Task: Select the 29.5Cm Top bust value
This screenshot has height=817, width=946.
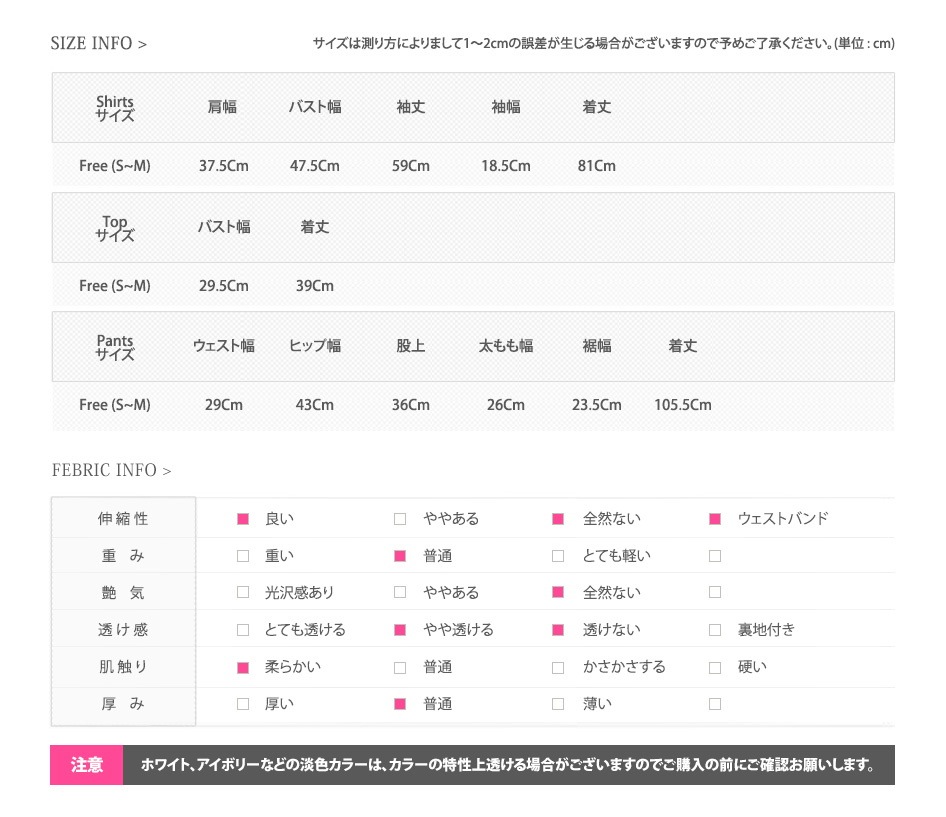Action: pos(224,286)
